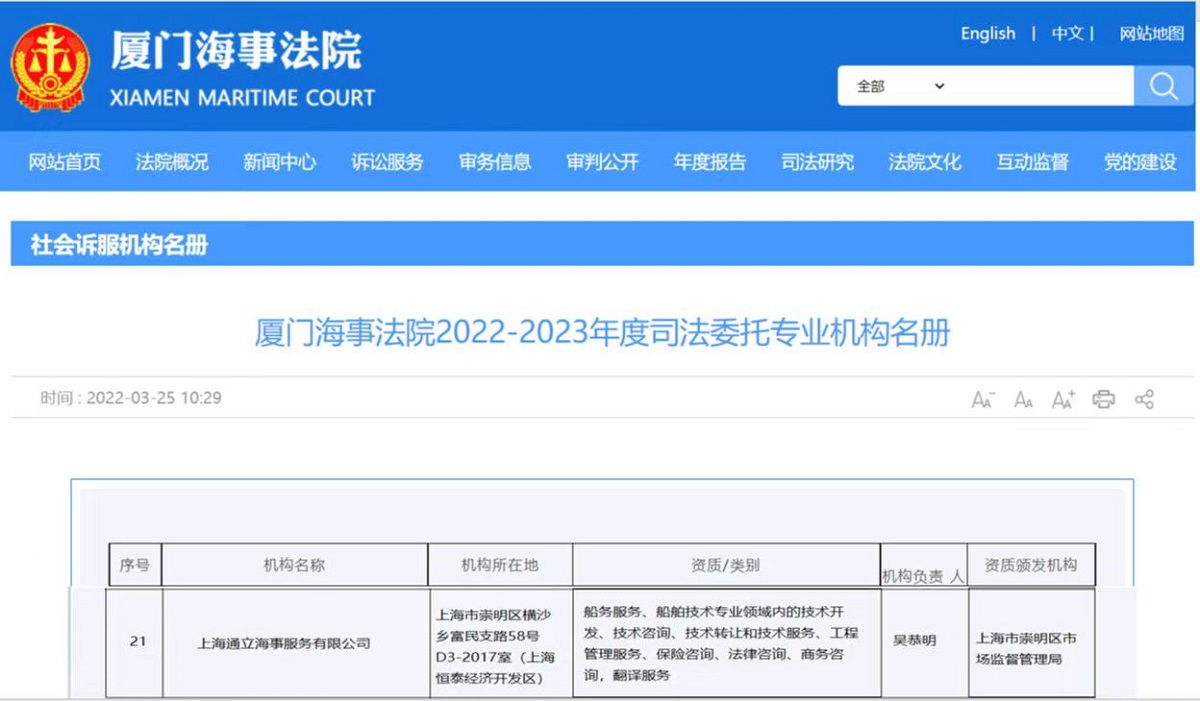The width and height of the screenshot is (1200, 701).
Task: Click the default font size icon
Action: click(1023, 398)
